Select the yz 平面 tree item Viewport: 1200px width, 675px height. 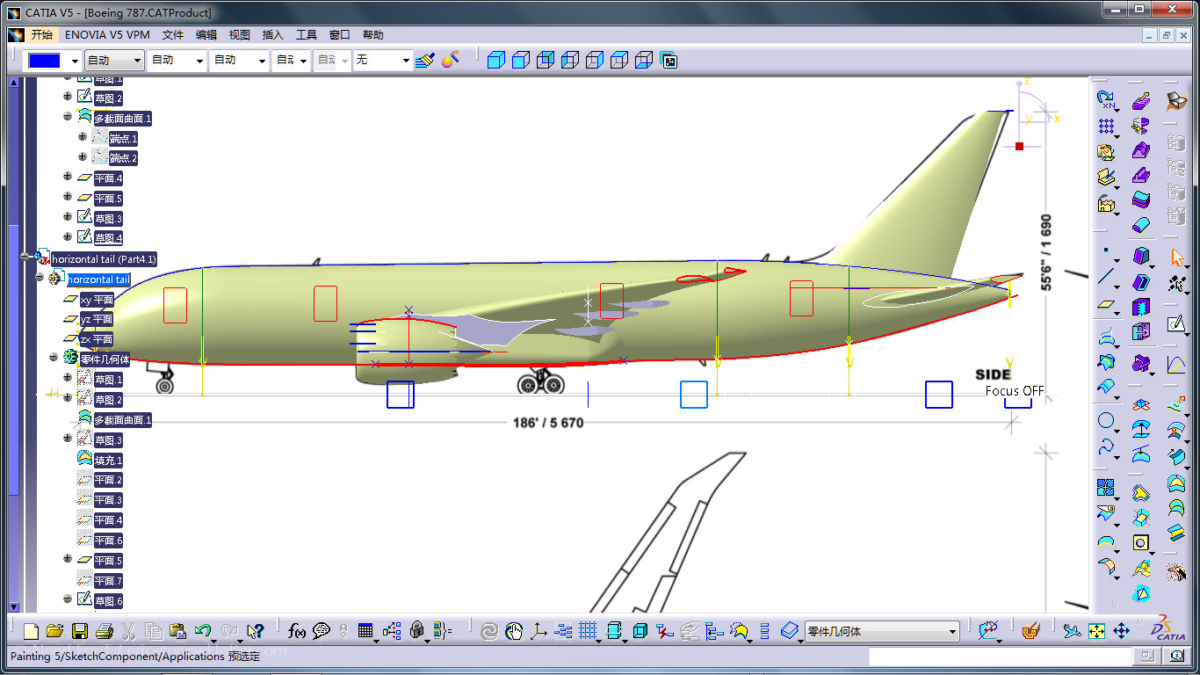(96, 319)
